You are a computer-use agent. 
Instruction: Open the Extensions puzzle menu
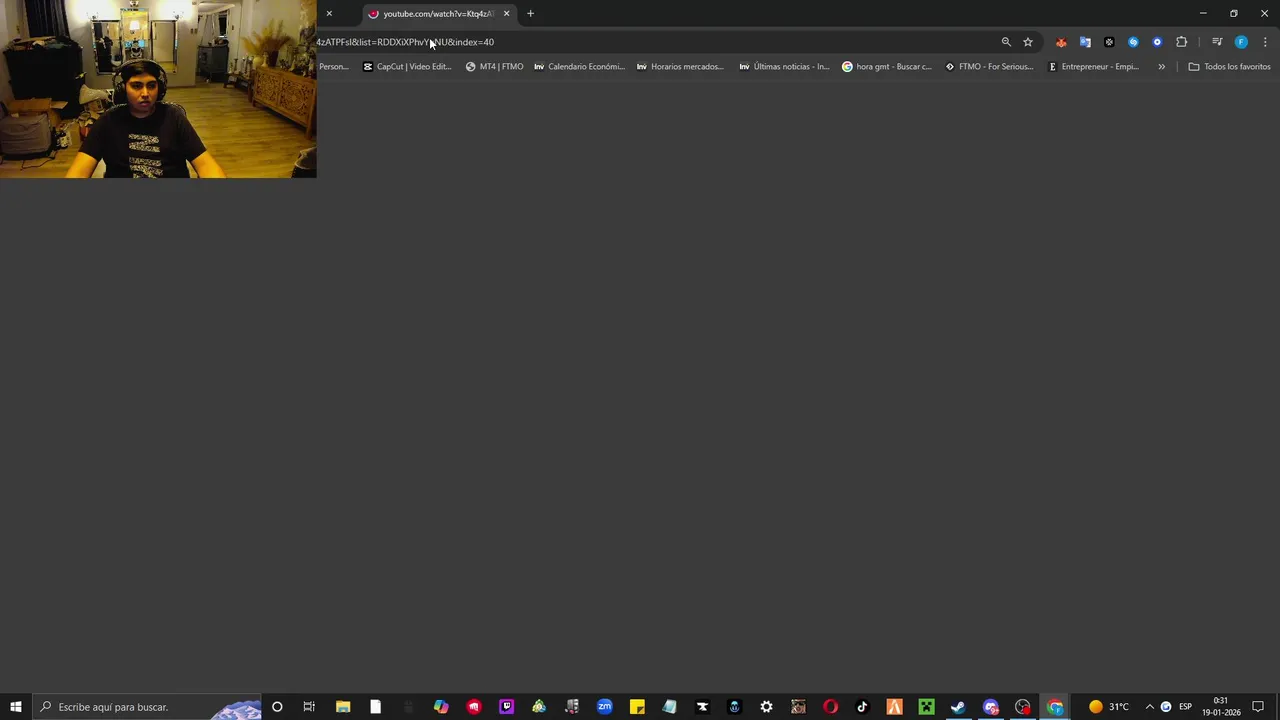pos(1182,42)
